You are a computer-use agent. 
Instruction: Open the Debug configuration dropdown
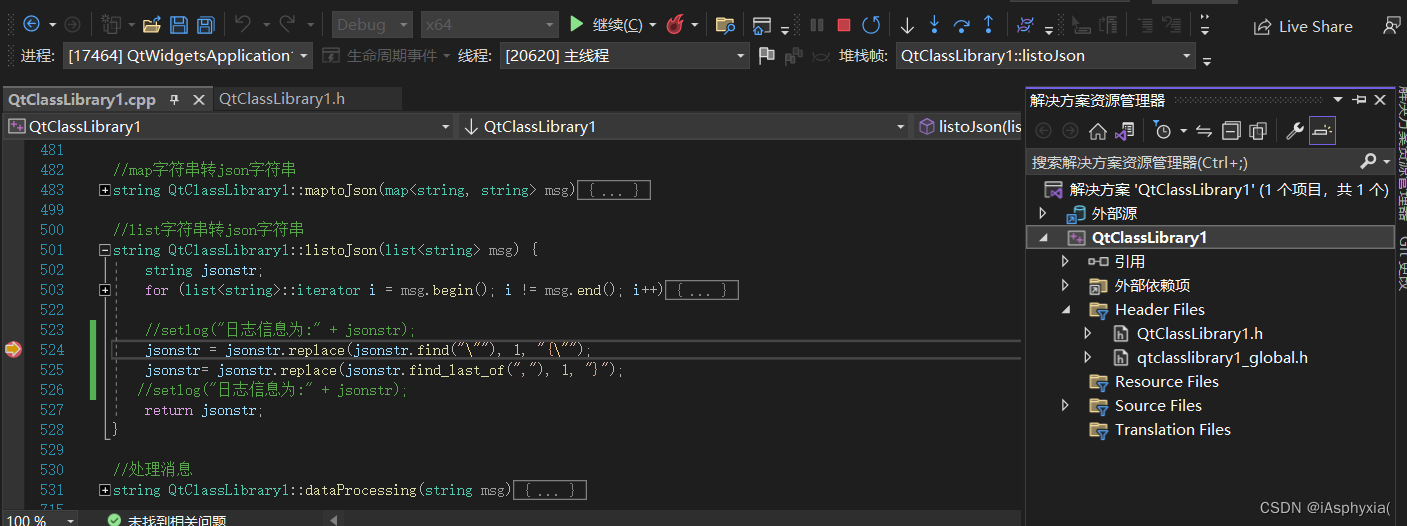372,25
